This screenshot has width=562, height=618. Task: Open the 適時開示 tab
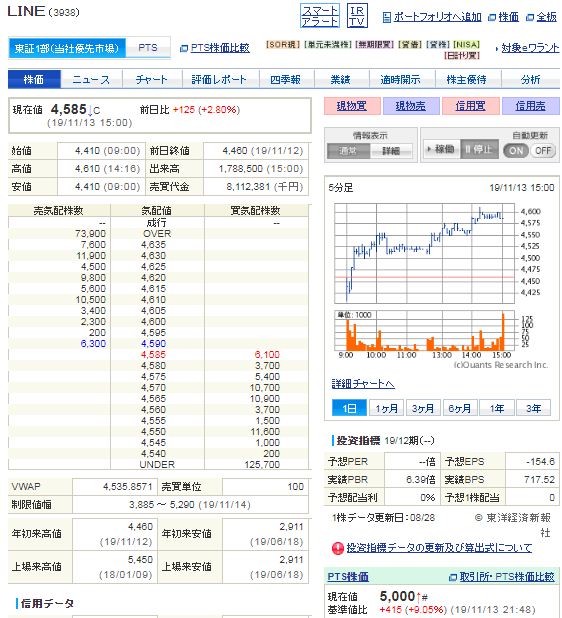click(402, 80)
